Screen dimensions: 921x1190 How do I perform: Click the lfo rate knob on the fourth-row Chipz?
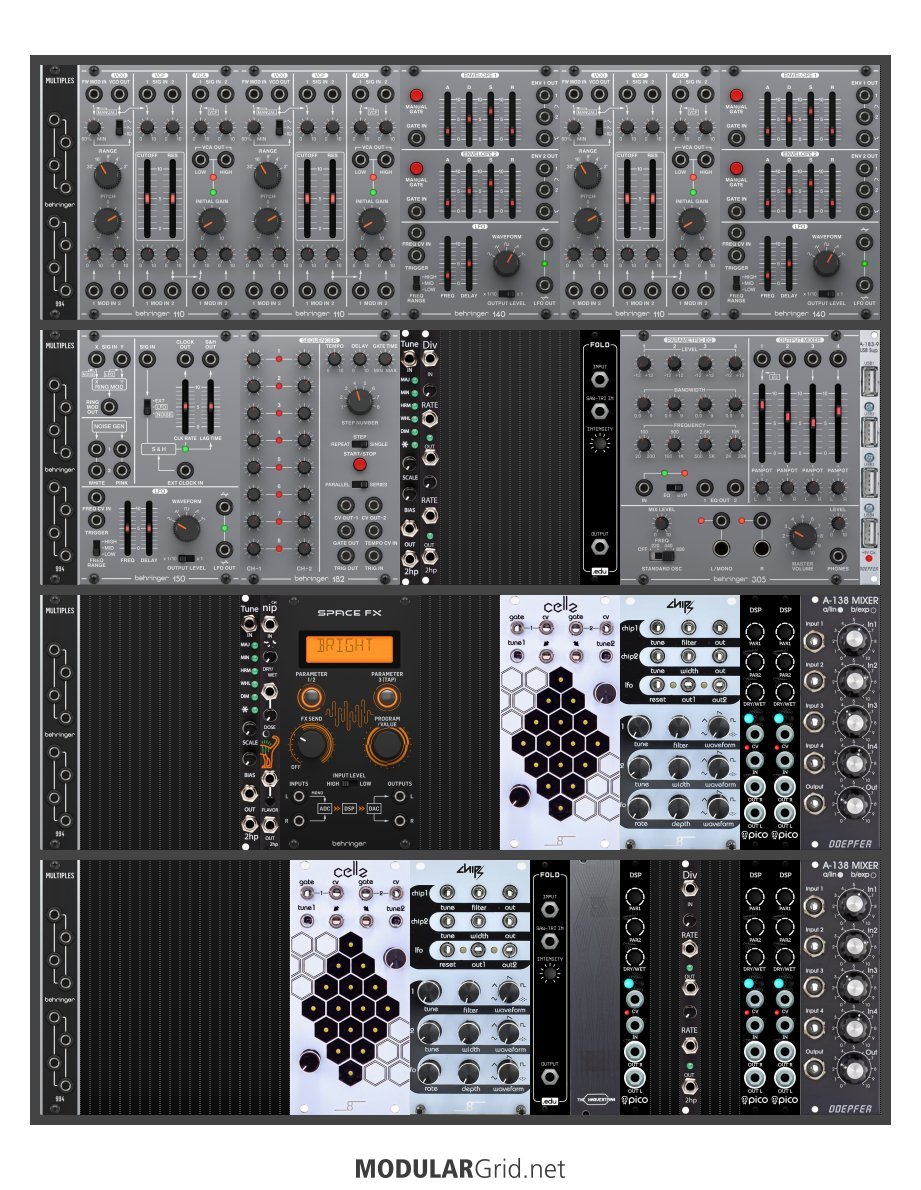(429, 1071)
